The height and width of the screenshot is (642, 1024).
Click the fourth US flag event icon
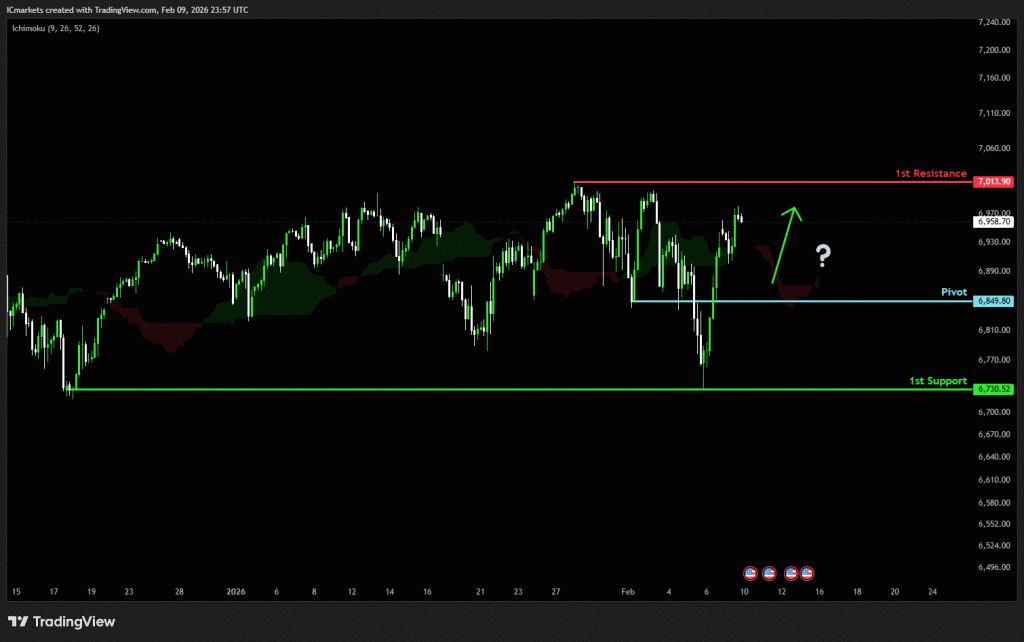pos(807,573)
